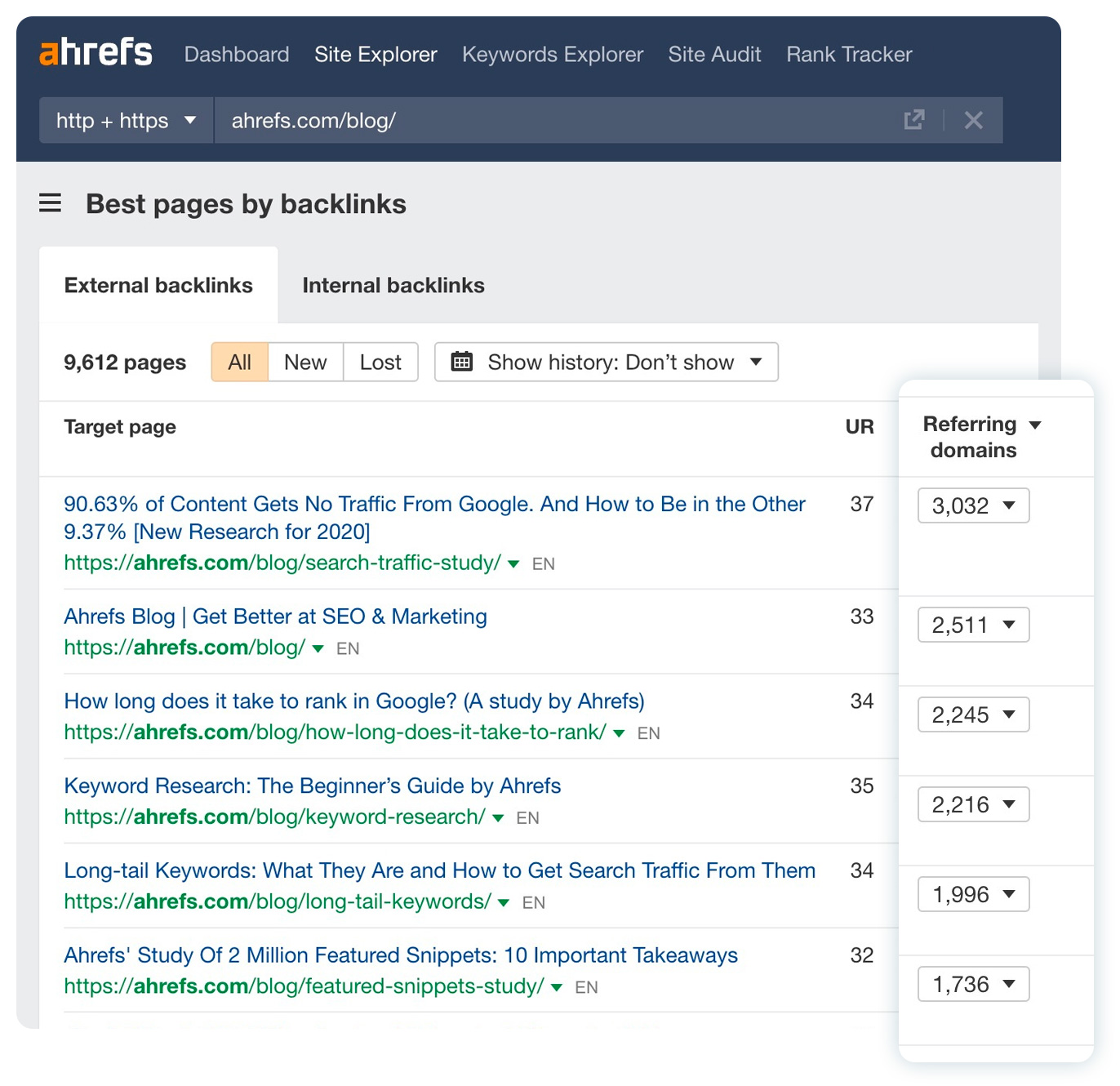Select the Lost filter
This screenshot has height=1086, width=1120.
click(380, 362)
